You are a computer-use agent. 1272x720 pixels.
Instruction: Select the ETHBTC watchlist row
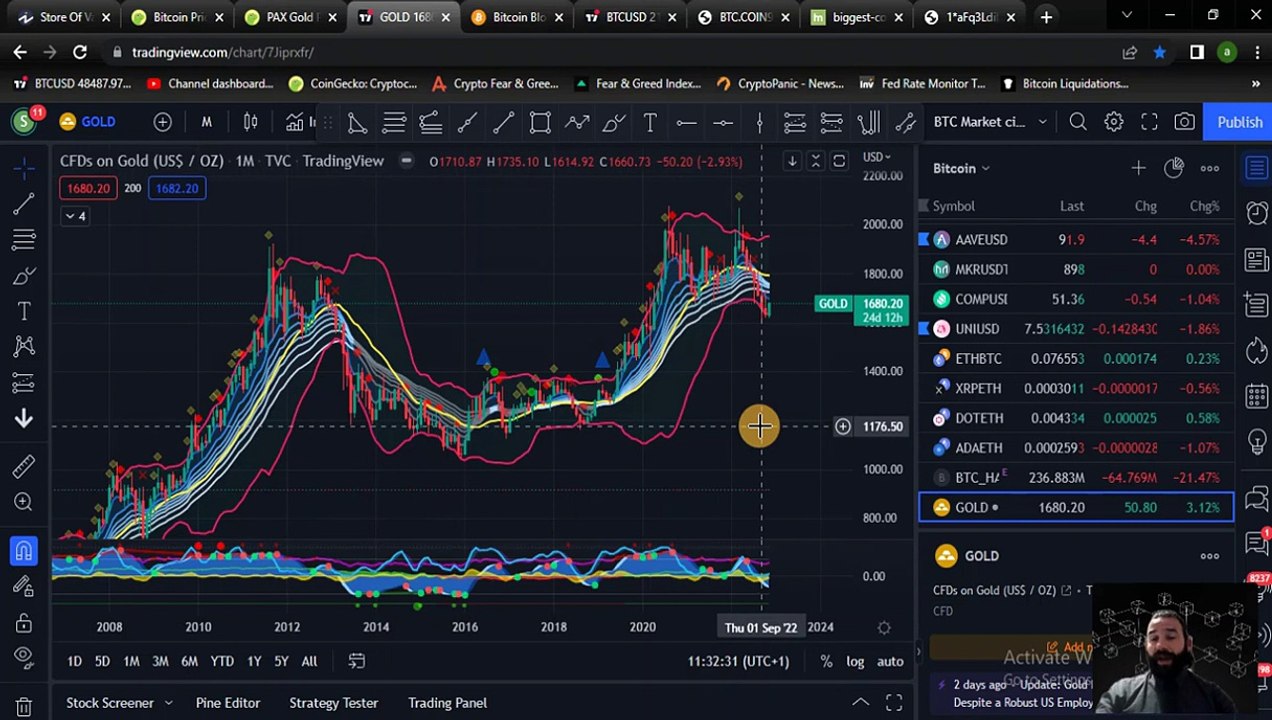click(x=1076, y=358)
